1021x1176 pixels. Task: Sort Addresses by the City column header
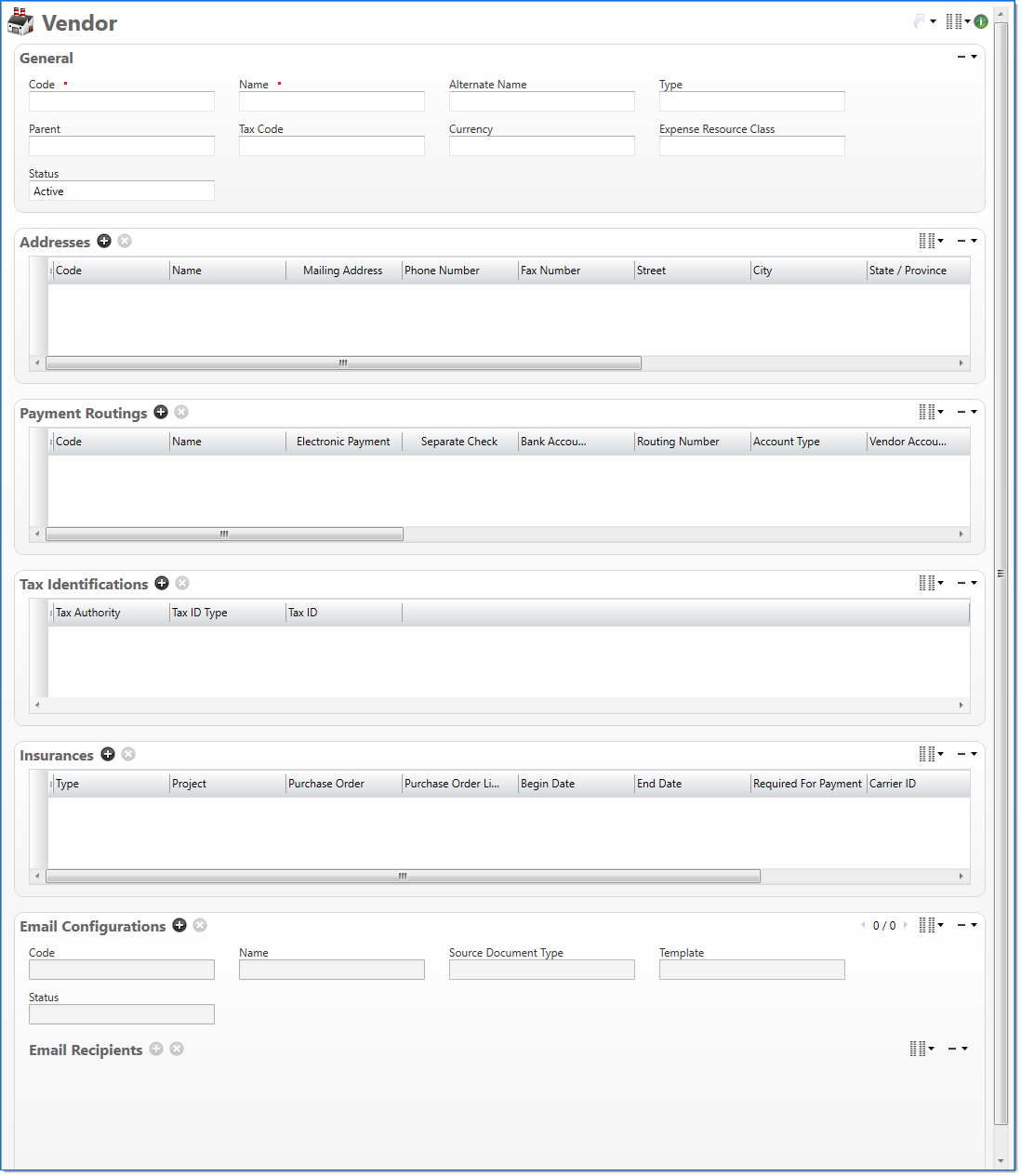[x=807, y=271]
